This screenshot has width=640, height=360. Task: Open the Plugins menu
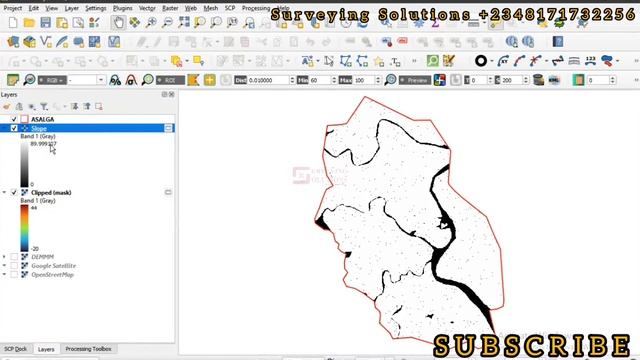(122, 8)
